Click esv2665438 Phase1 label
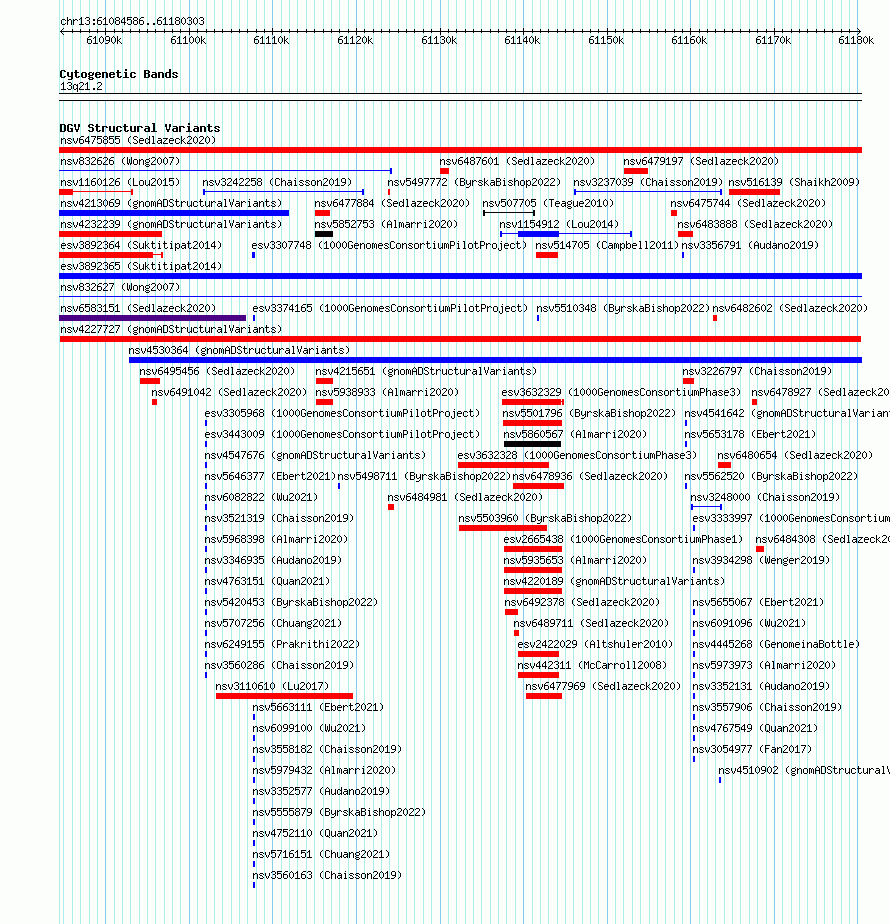The height and width of the screenshot is (924, 890). pos(623,540)
